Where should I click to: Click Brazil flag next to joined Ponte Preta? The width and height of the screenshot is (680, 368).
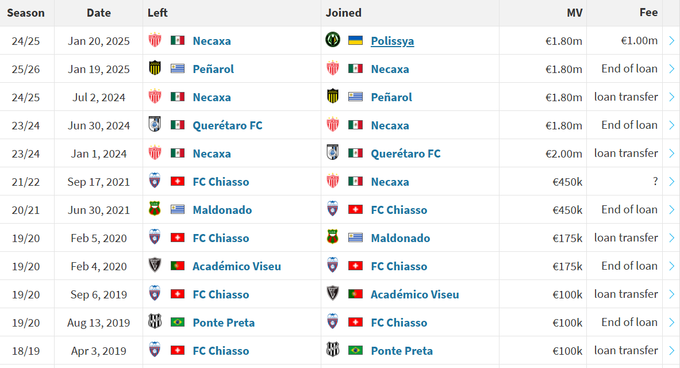[x=355, y=350]
